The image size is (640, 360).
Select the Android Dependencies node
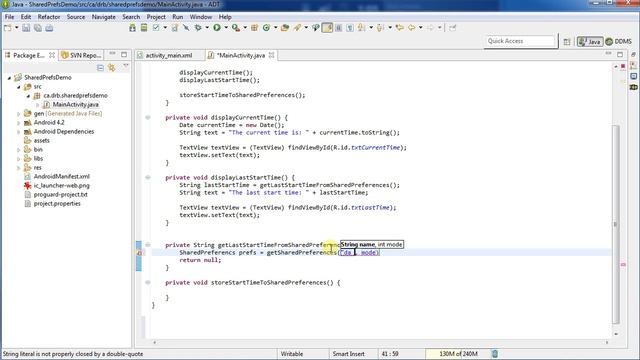[64, 132]
